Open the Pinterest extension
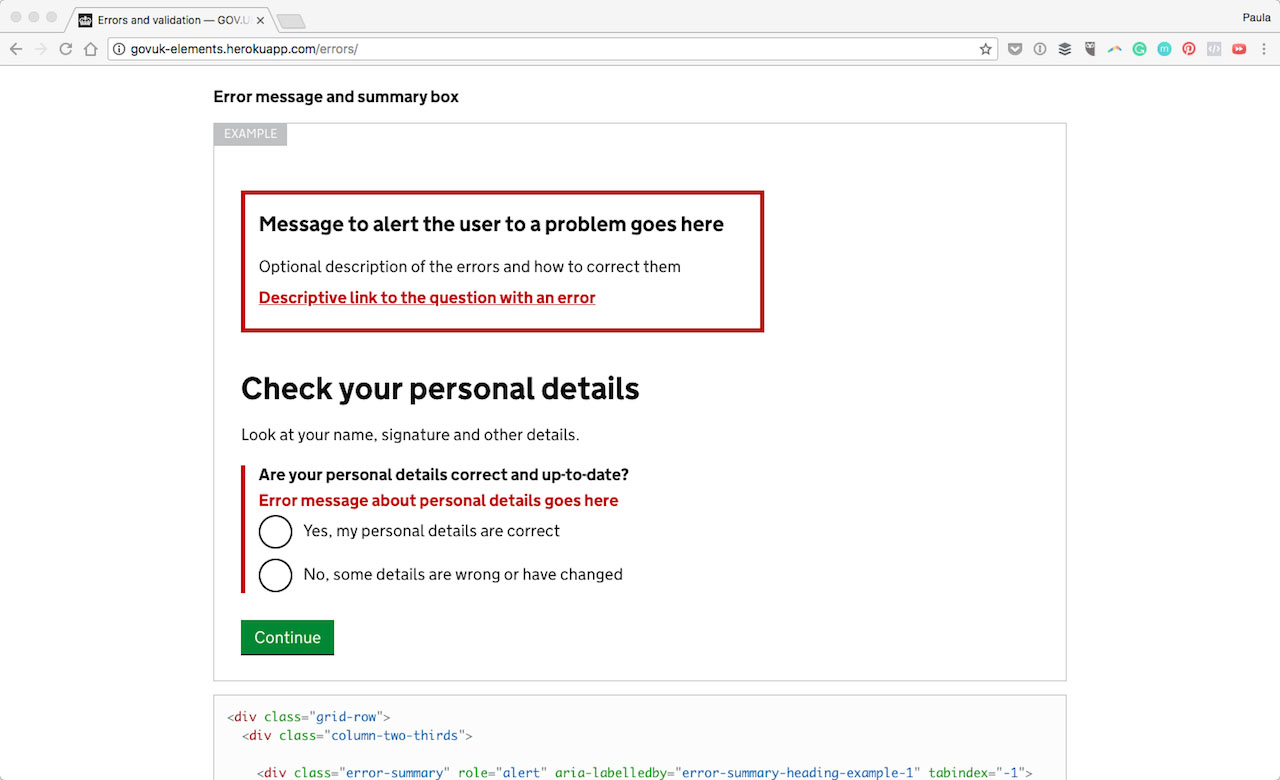 pyautogui.click(x=1189, y=49)
